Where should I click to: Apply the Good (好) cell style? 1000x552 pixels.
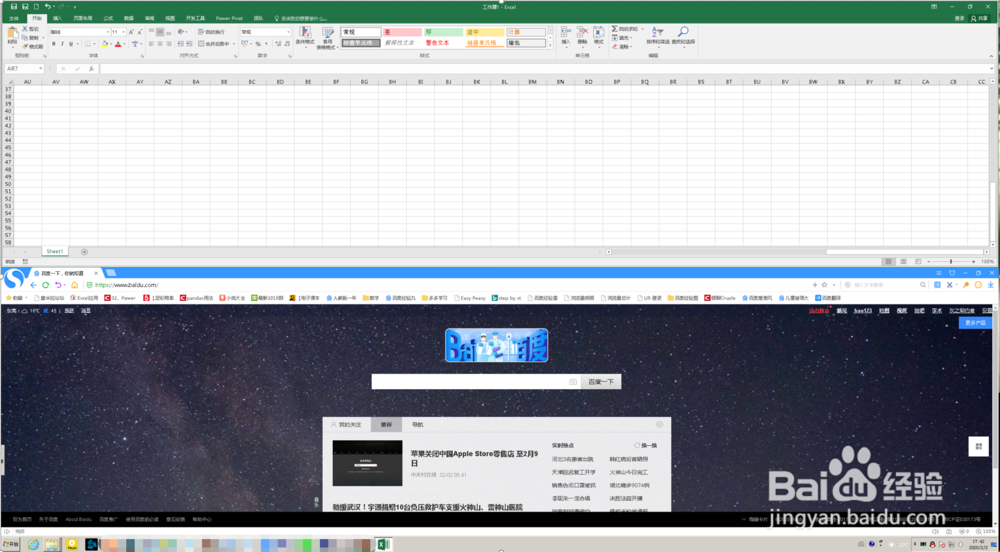point(443,32)
